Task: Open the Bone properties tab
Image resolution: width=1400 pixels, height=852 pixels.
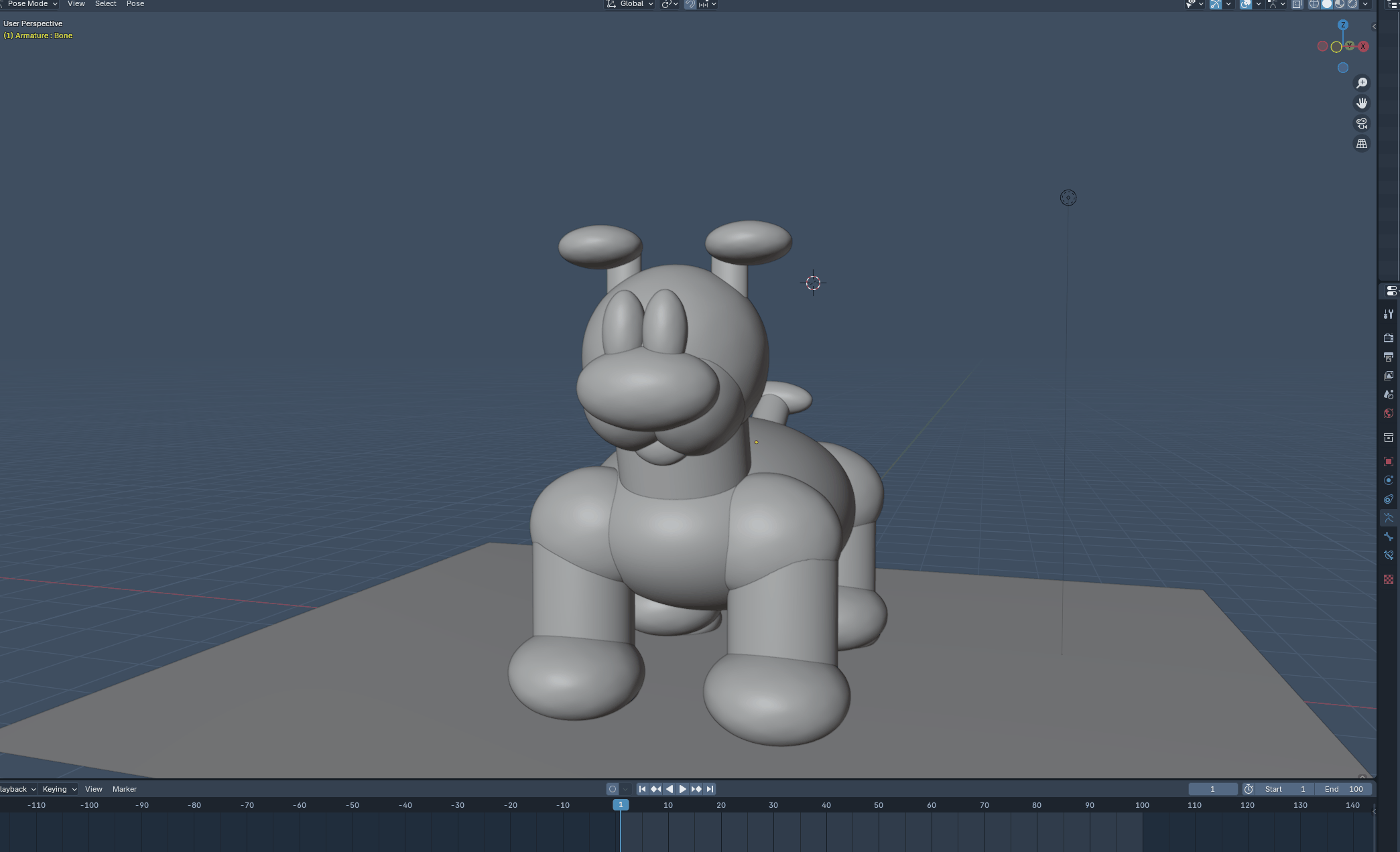Action: 1389,537
